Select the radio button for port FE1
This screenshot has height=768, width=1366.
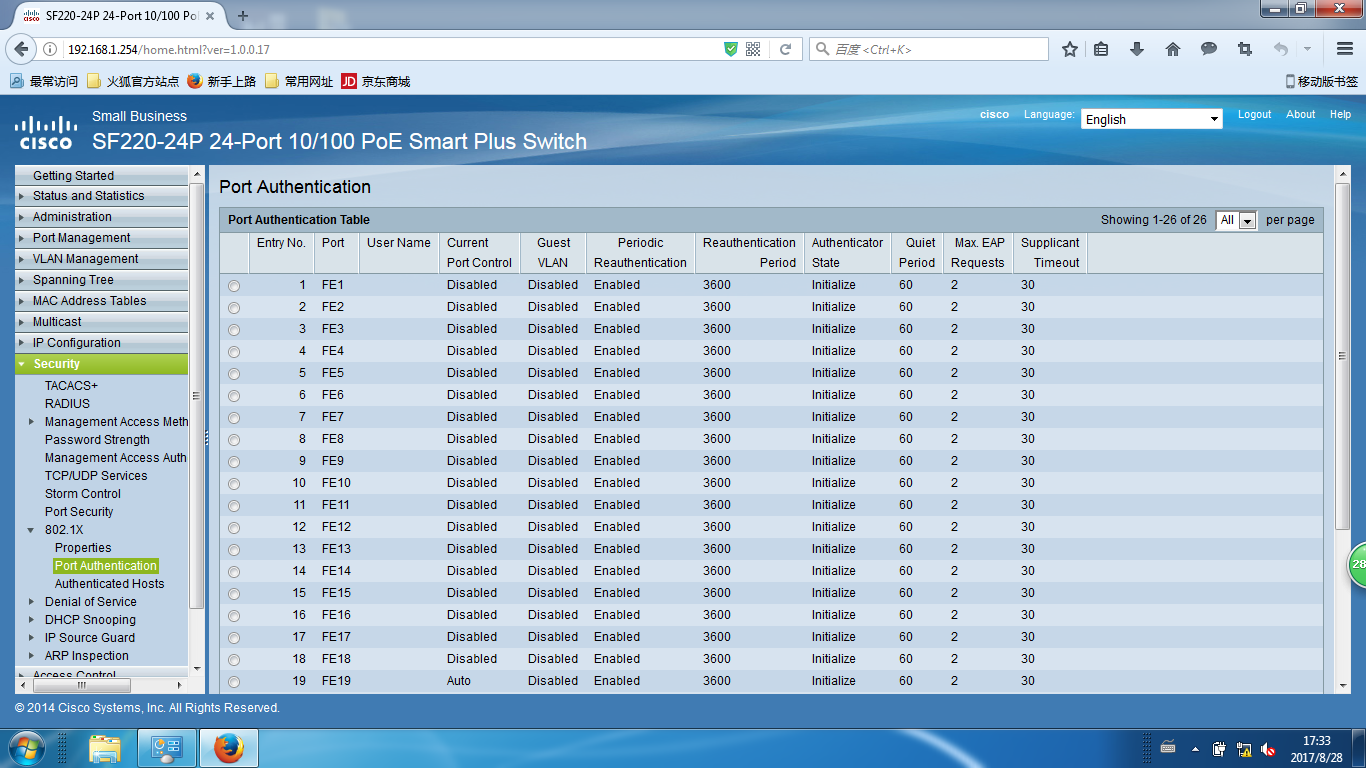pos(234,286)
